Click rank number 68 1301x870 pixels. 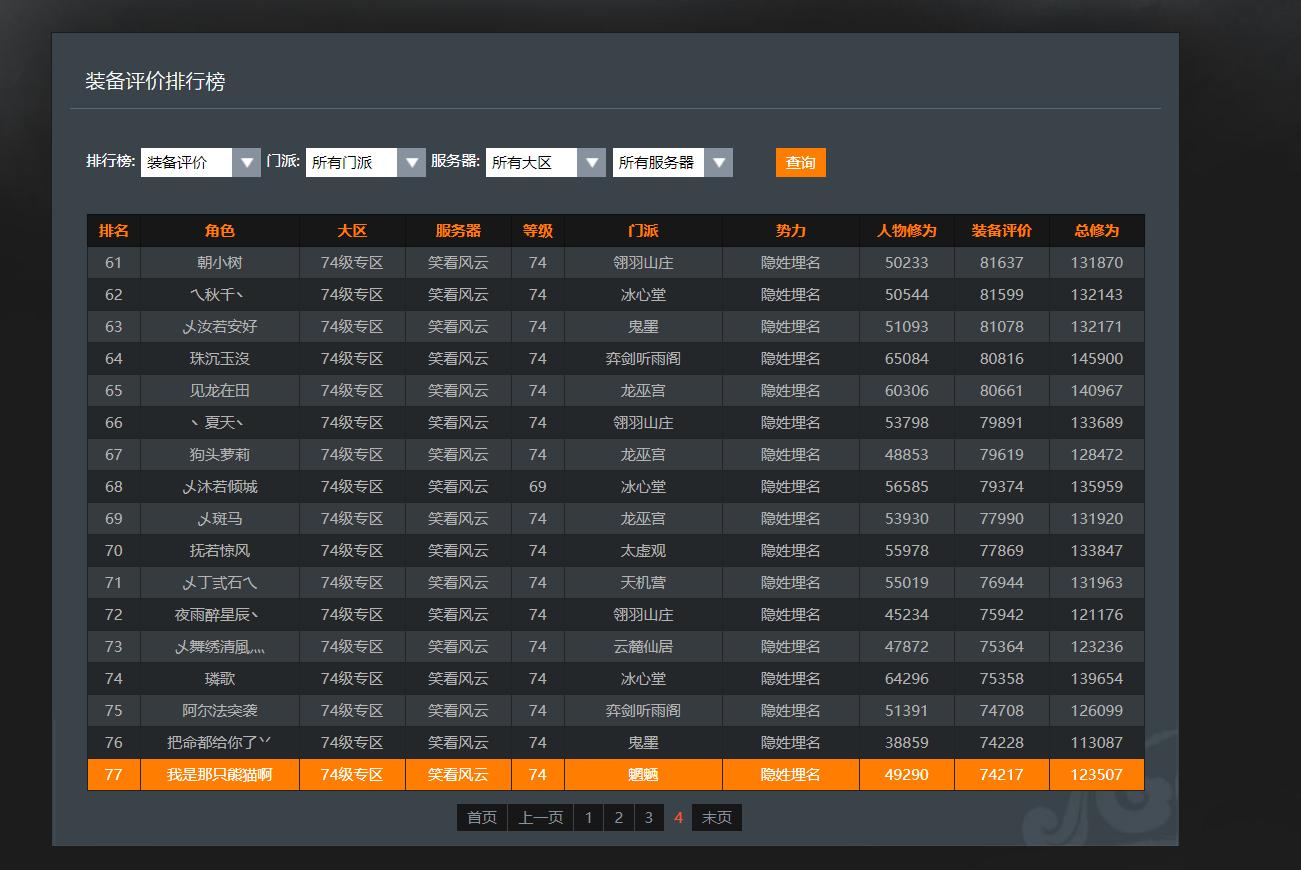point(114,487)
